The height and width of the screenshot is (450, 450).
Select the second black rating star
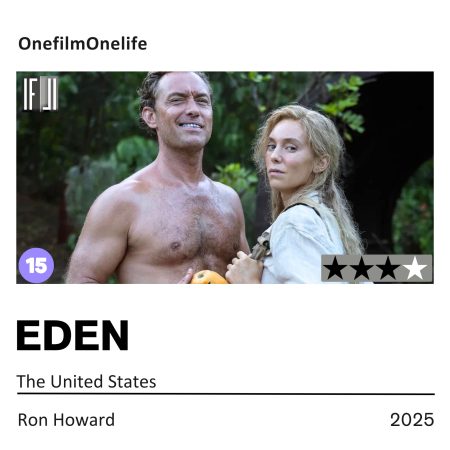tap(362, 268)
